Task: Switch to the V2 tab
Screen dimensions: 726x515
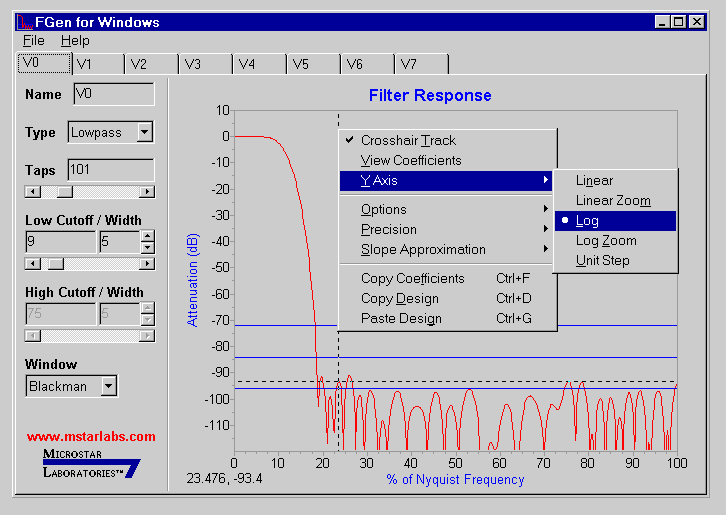Action: pyautogui.click(x=152, y=64)
